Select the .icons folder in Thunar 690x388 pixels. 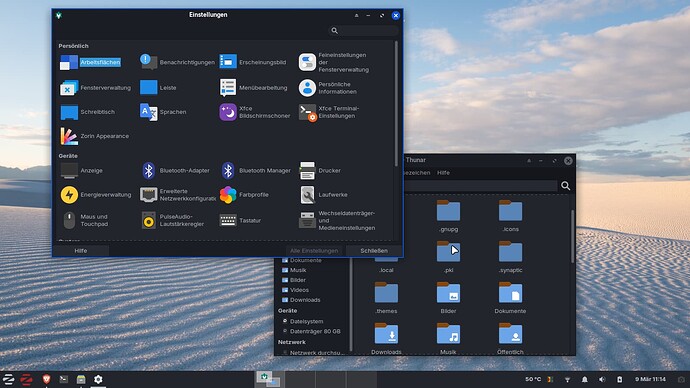click(510, 216)
